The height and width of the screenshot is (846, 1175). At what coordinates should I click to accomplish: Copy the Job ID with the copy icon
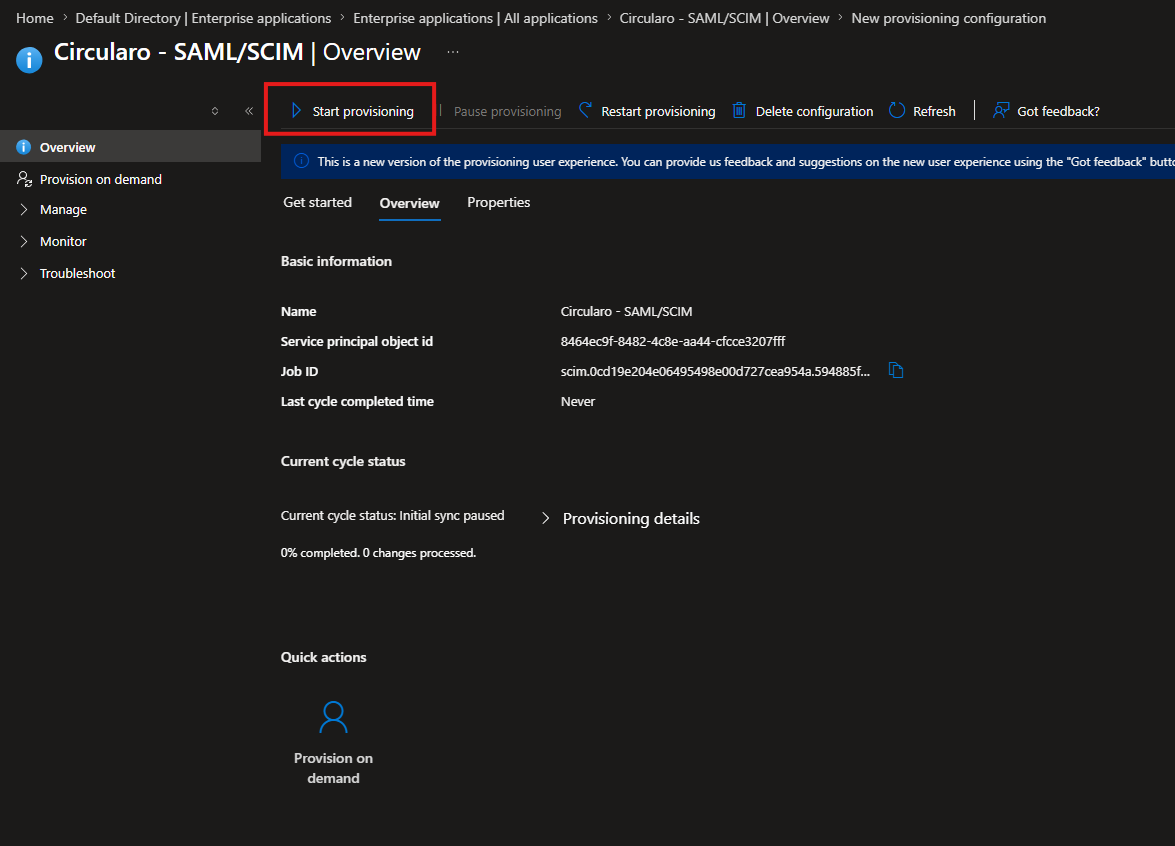pyautogui.click(x=895, y=370)
